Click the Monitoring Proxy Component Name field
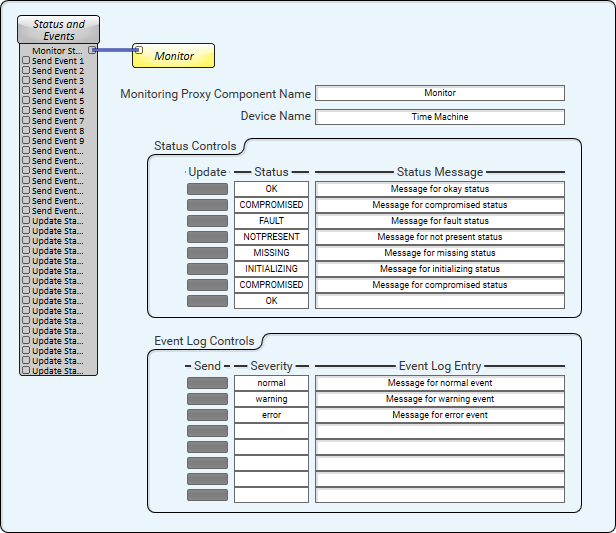This screenshot has height=533, width=616. (440, 93)
